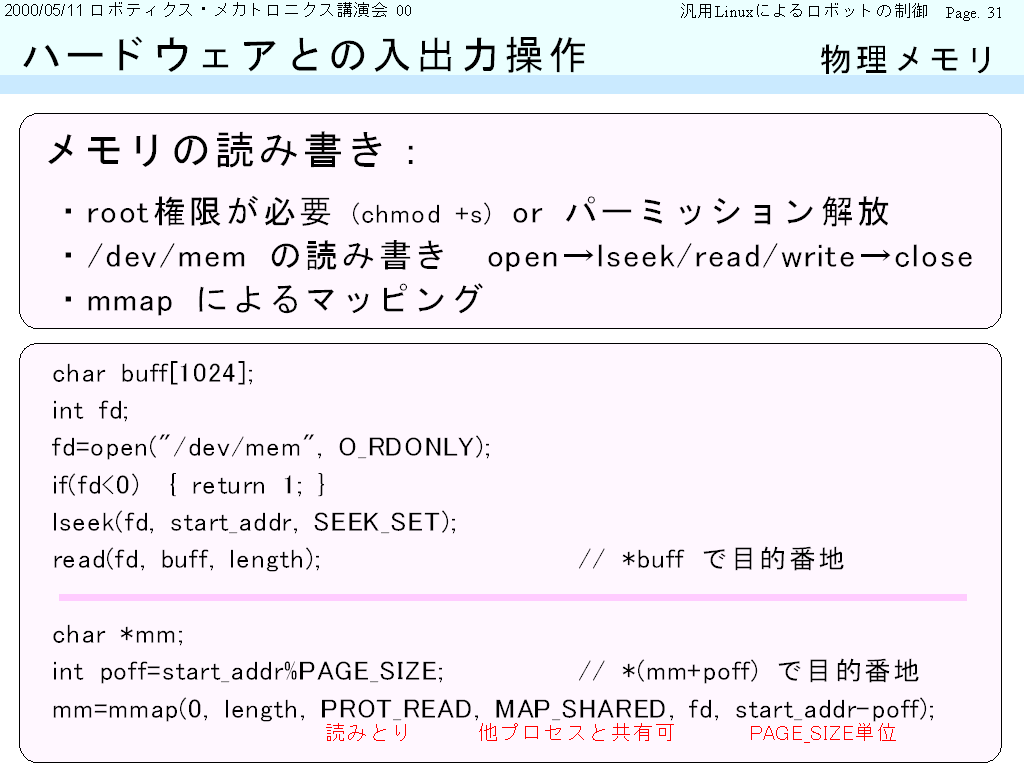The height and width of the screenshot is (768, 1024).
Task: Click the heading メモリの読み書き
Action: tap(216, 150)
